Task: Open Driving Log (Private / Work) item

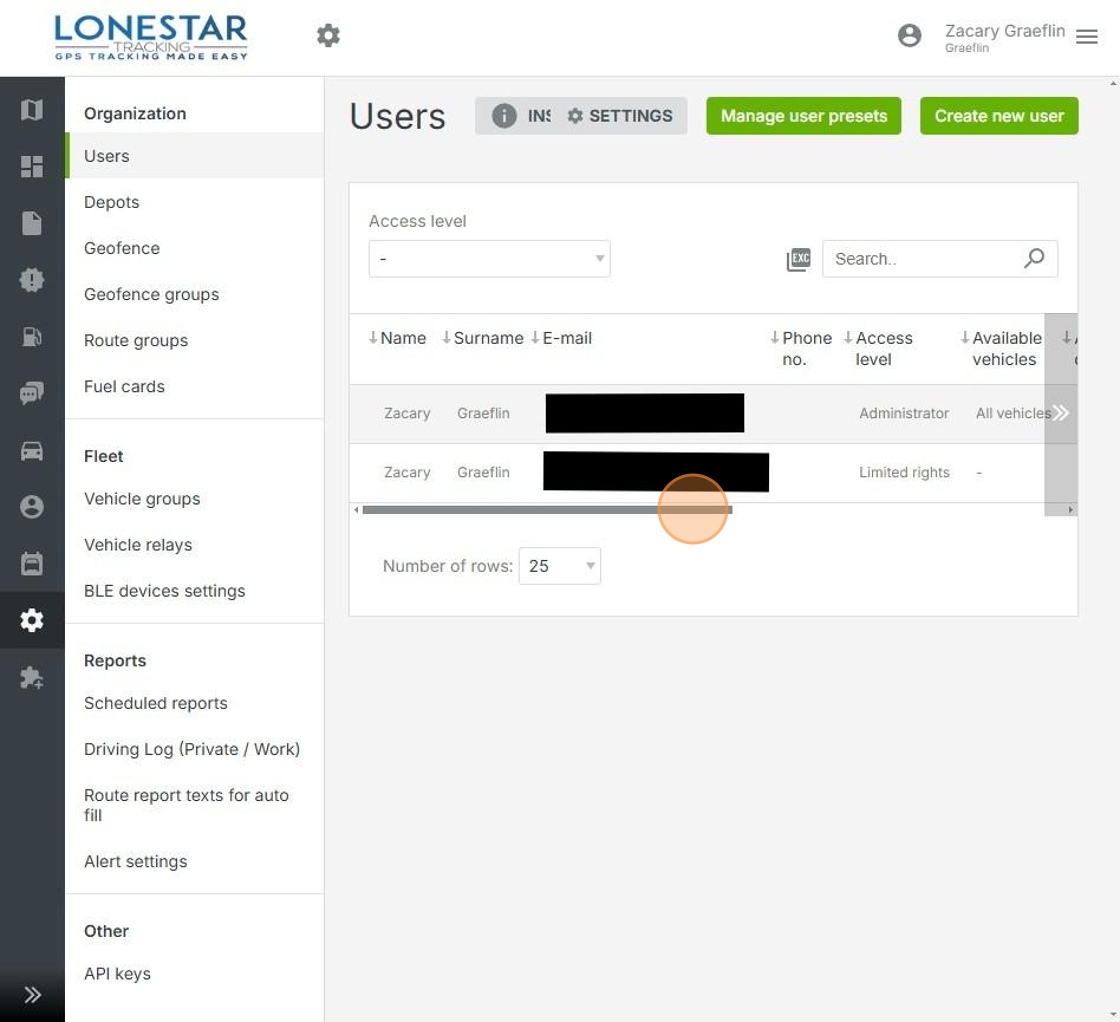Action: [x=194, y=749]
